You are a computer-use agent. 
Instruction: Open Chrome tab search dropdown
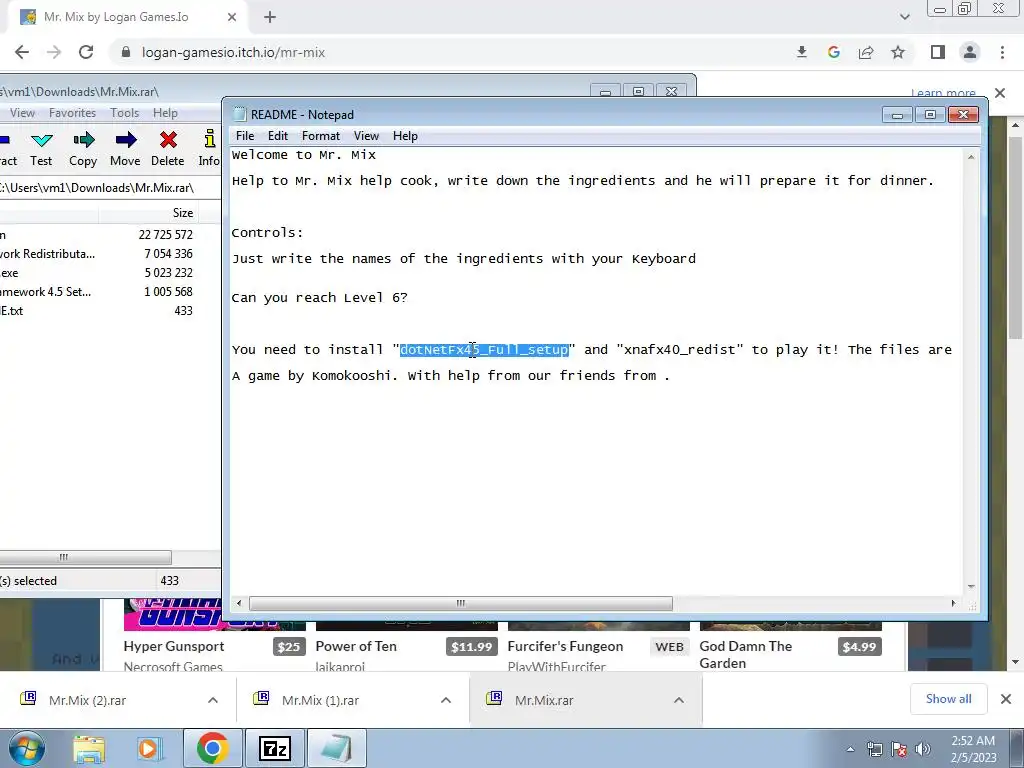click(904, 17)
